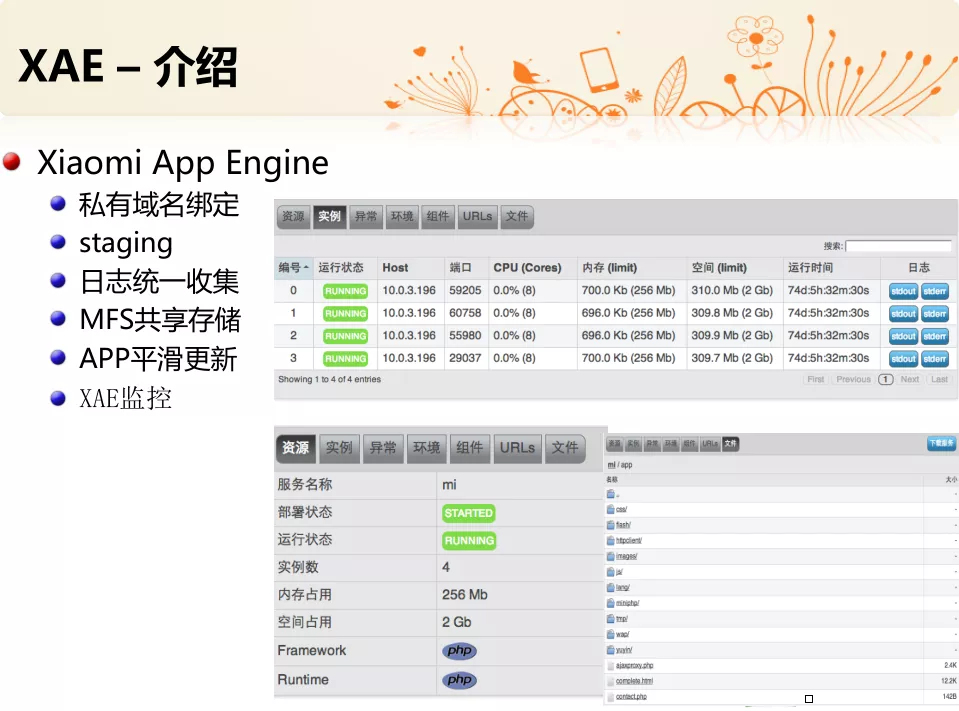The width and height of the screenshot is (959, 711).
Task: View stderr log for instance 1
Action: tap(935, 314)
